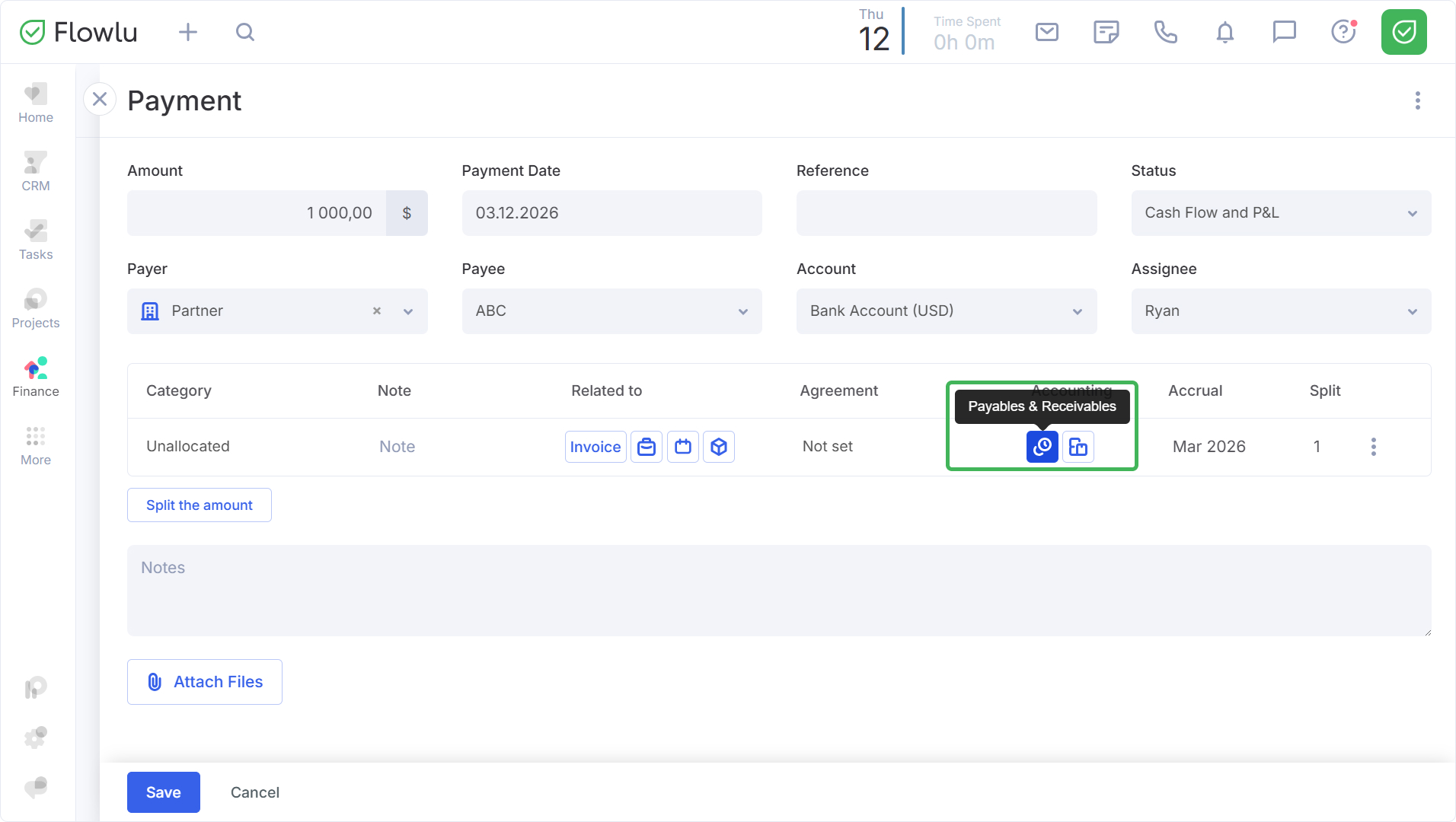Open the Assignee Ryan dropdown
The height and width of the screenshot is (822, 1456).
coord(1281,311)
